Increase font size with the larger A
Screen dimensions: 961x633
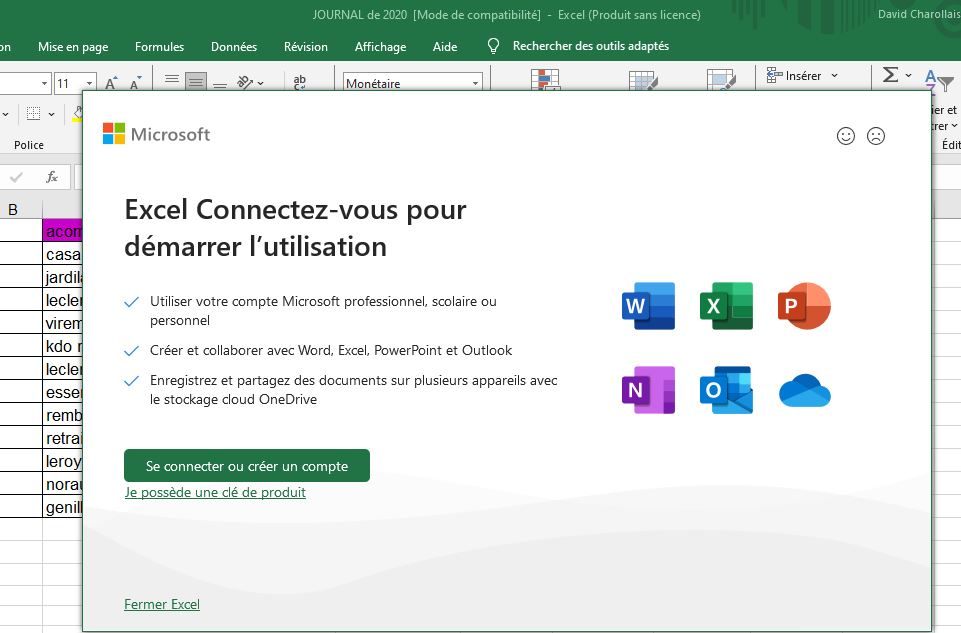click(111, 83)
